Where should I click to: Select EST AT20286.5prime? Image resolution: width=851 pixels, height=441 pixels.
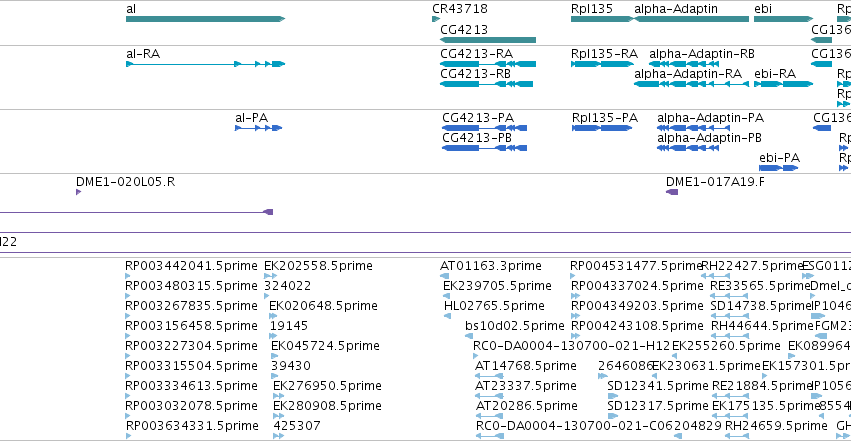click(526, 406)
